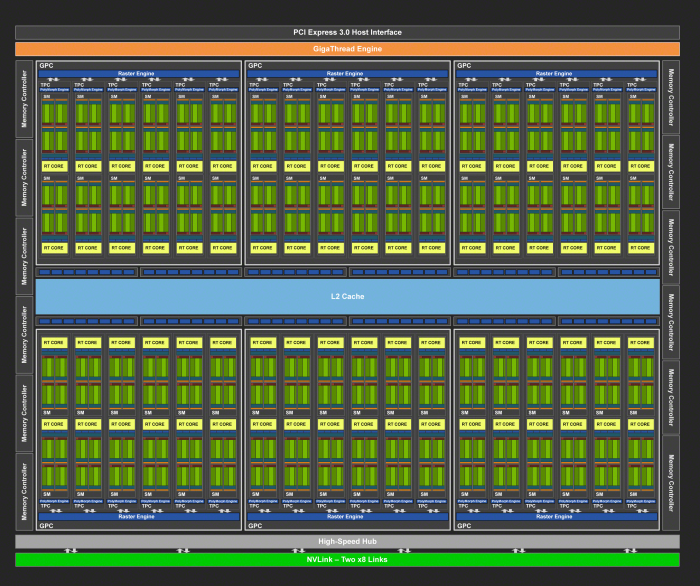Image resolution: width=700 pixels, height=586 pixels.
Task: Click first TPC label in top-middle GPC
Action: point(254,85)
